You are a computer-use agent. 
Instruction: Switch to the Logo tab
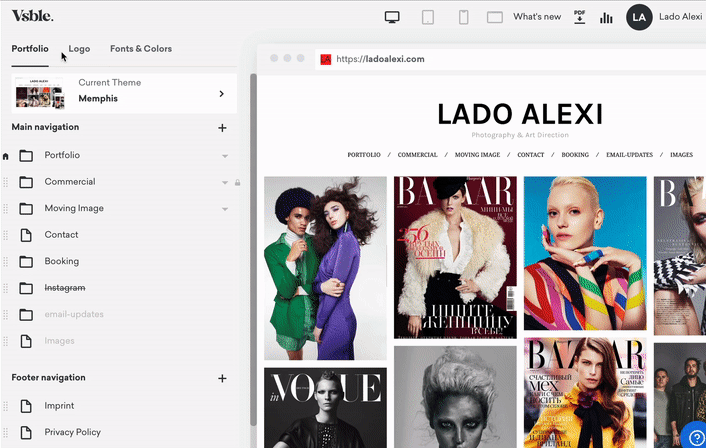79,48
